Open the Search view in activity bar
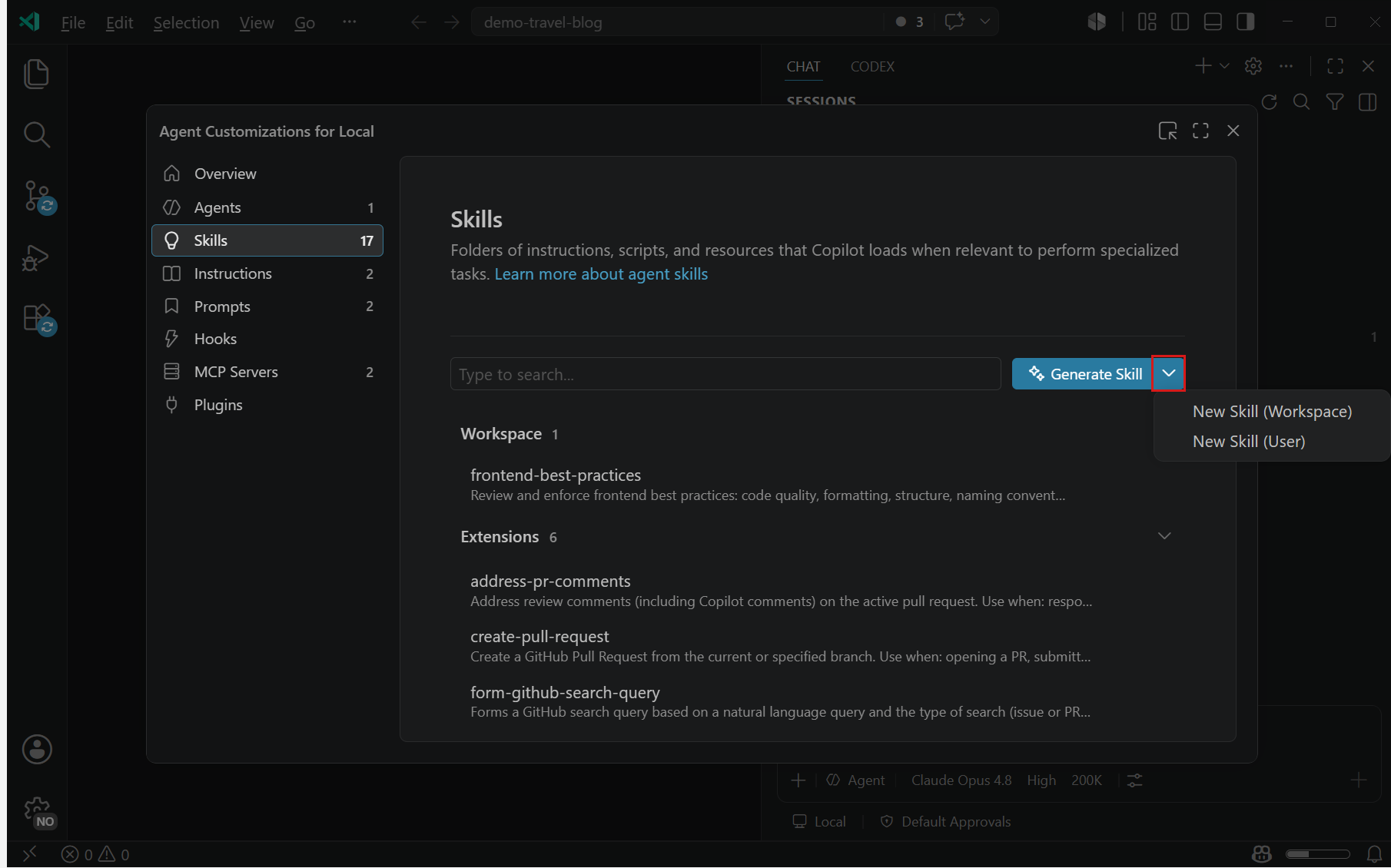 (36, 134)
